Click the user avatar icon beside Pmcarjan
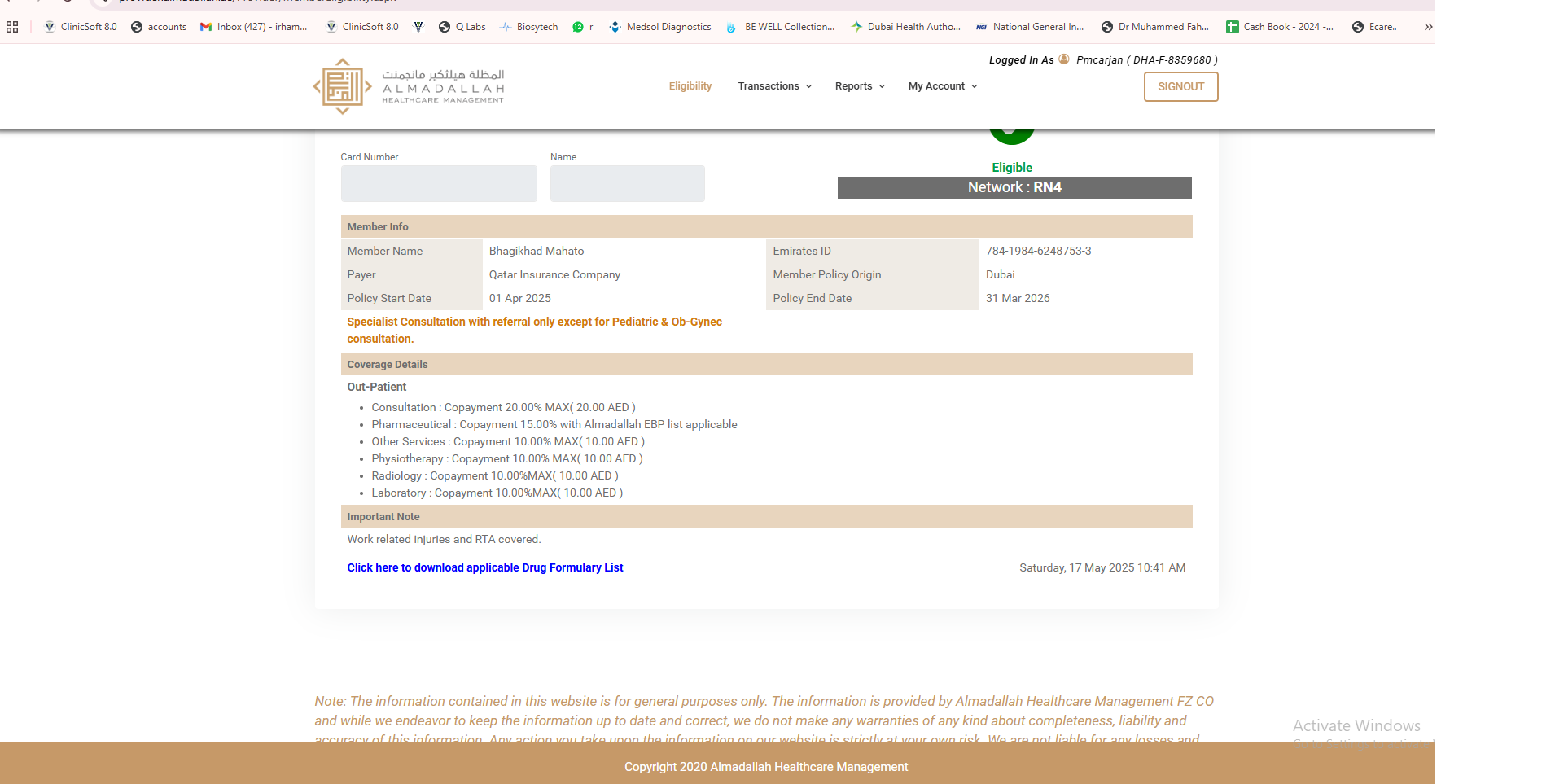Viewport: 1555px width, 784px height. pyautogui.click(x=1064, y=59)
